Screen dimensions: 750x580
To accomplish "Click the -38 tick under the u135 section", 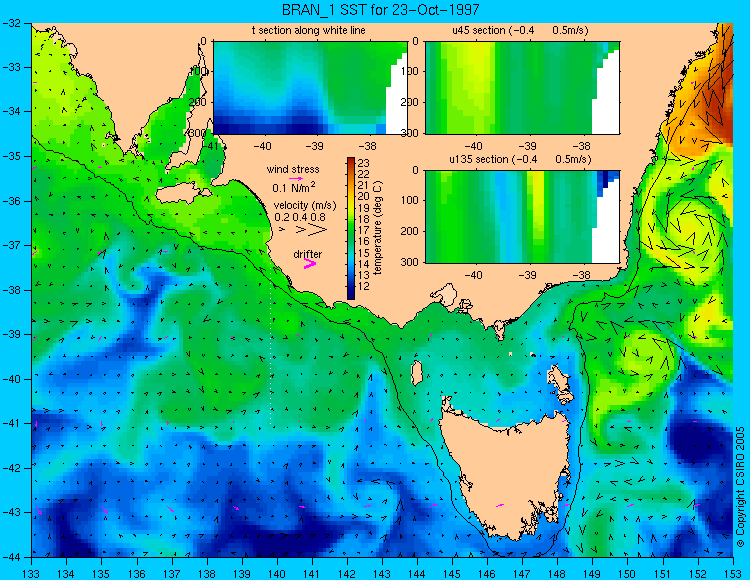I will (582, 275).
